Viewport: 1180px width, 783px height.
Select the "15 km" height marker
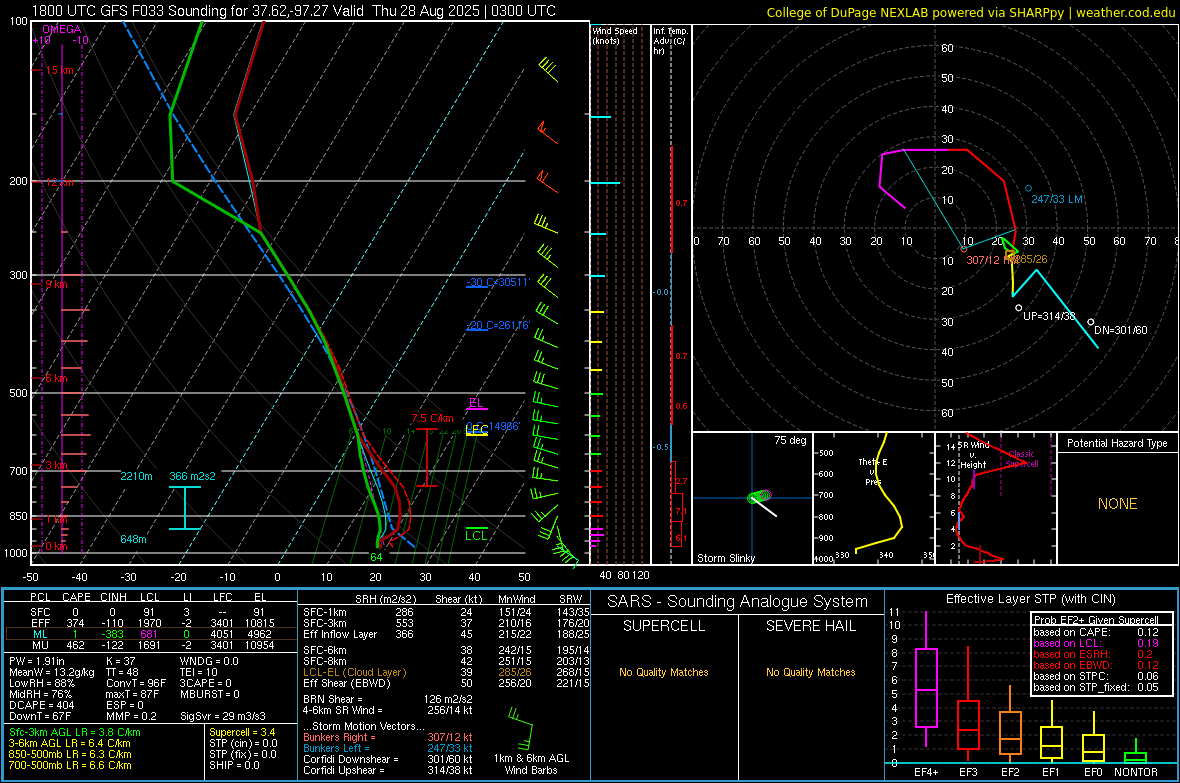59,70
